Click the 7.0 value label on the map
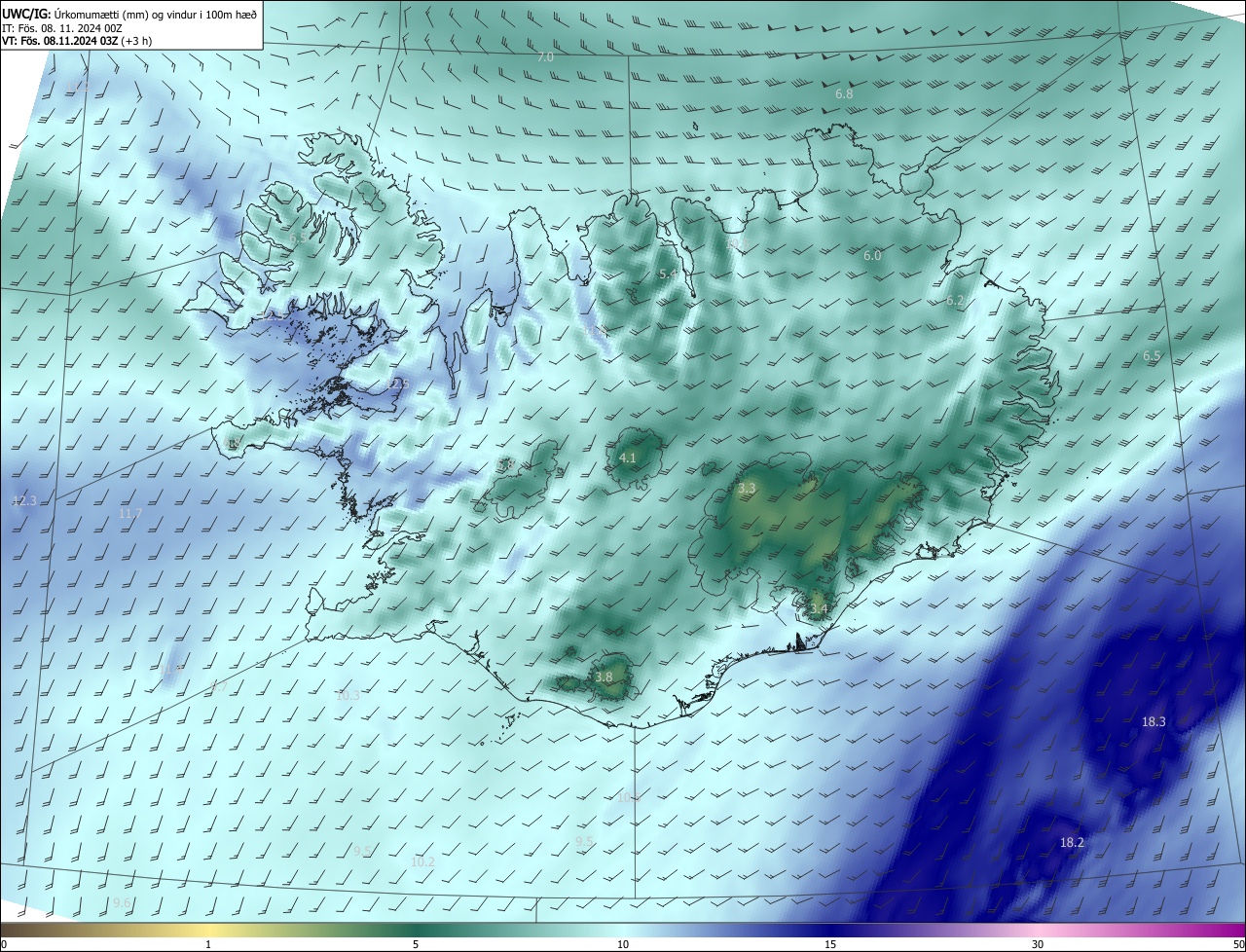This screenshot has height=952, width=1246. pyautogui.click(x=545, y=57)
